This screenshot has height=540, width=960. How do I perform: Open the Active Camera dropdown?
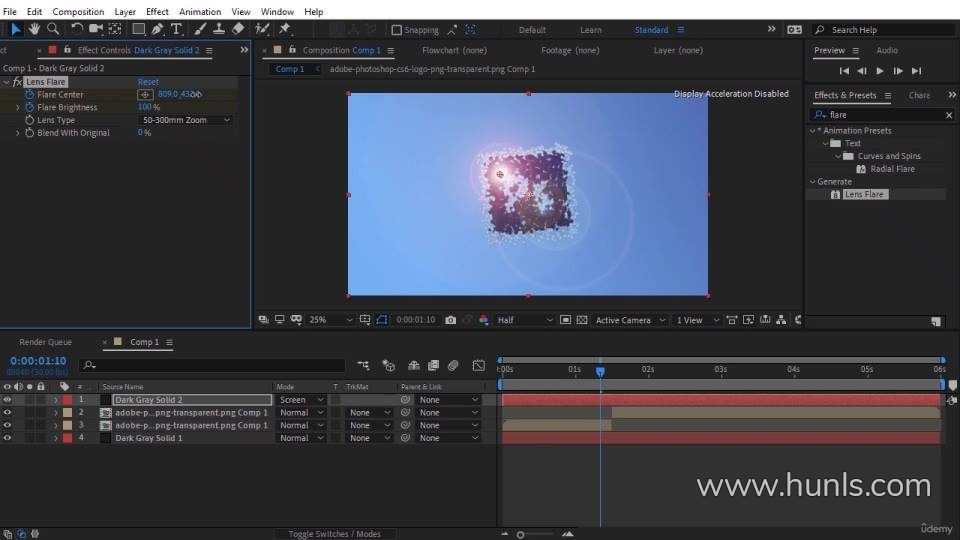coord(630,320)
